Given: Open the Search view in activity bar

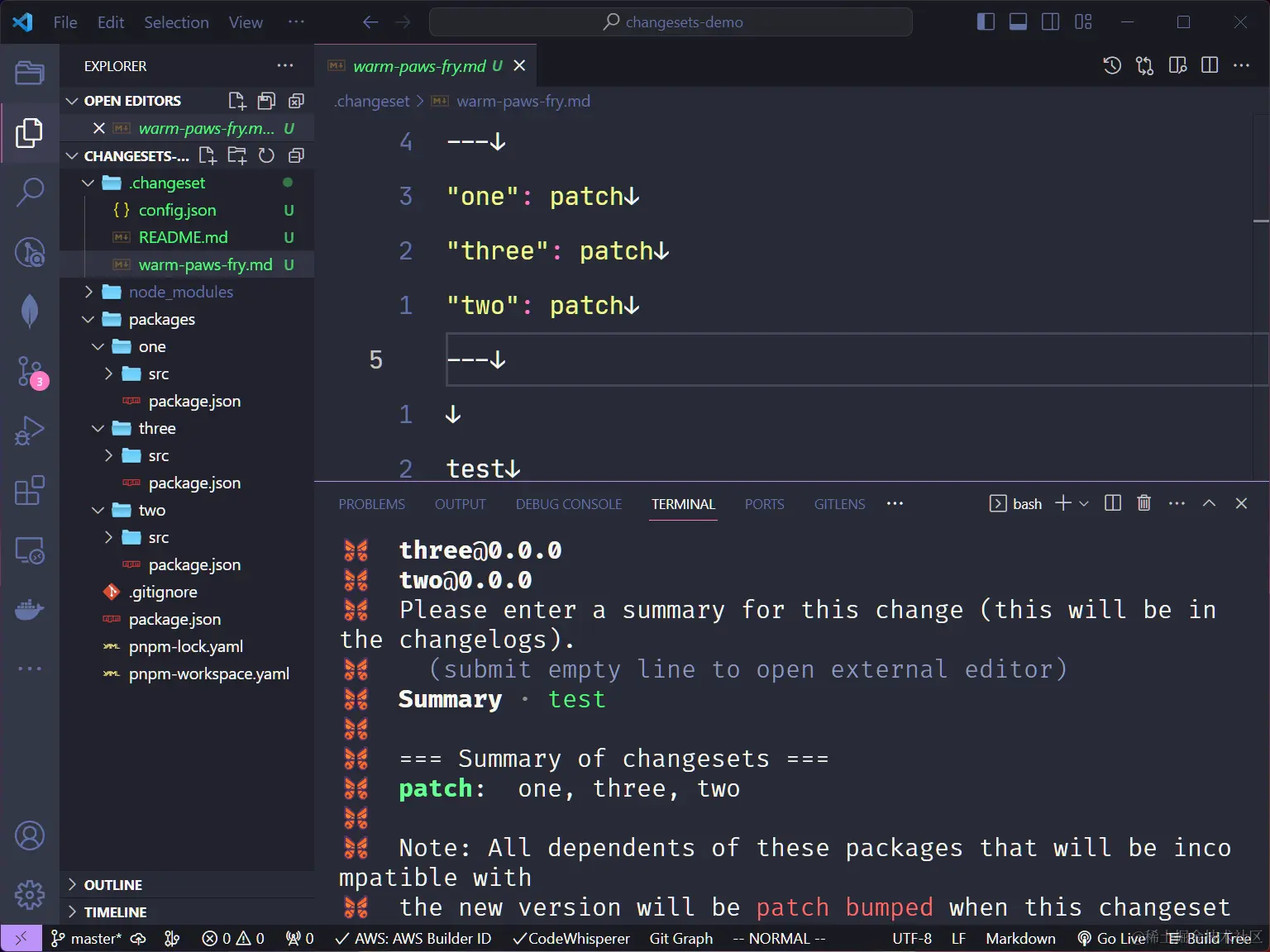Looking at the screenshot, I should [30, 192].
